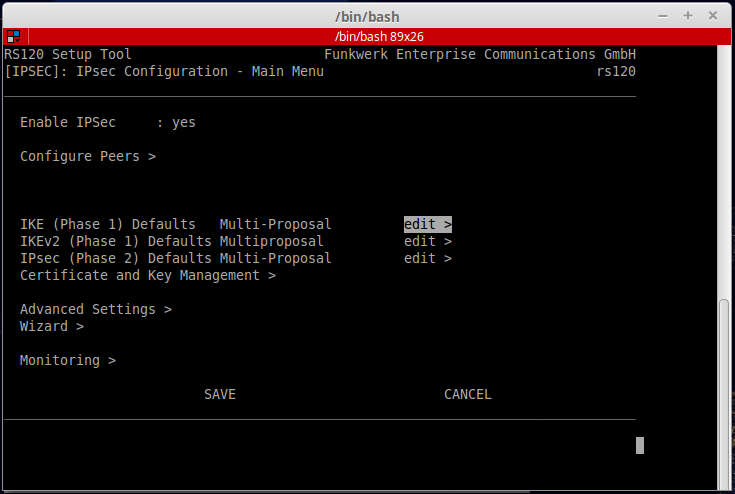This screenshot has width=735, height=494.
Task: Click Multi-Proposal value of IPsec (Phase 2)
Action: click(275, 258)
